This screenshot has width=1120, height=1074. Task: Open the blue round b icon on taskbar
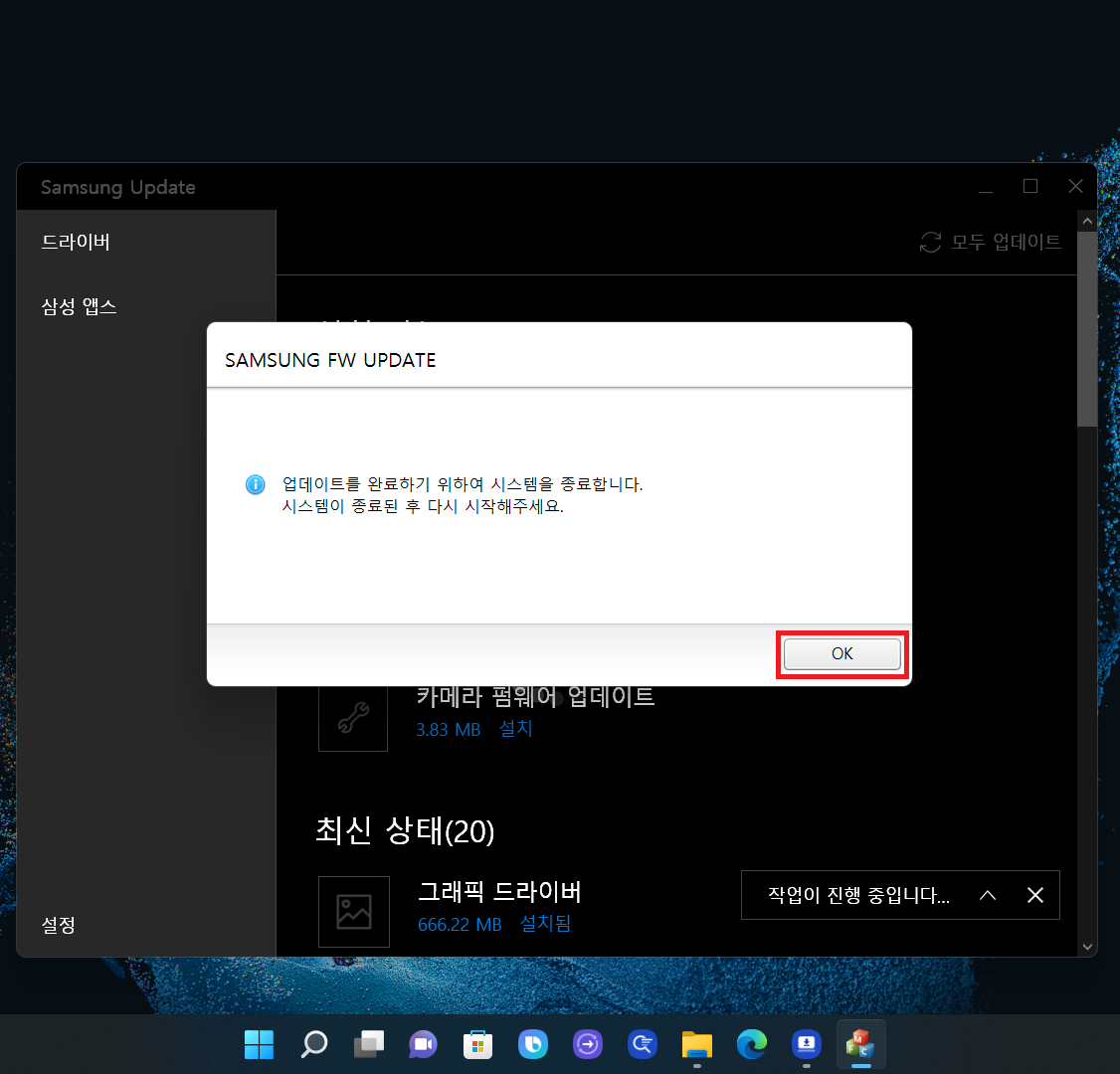533,1045
